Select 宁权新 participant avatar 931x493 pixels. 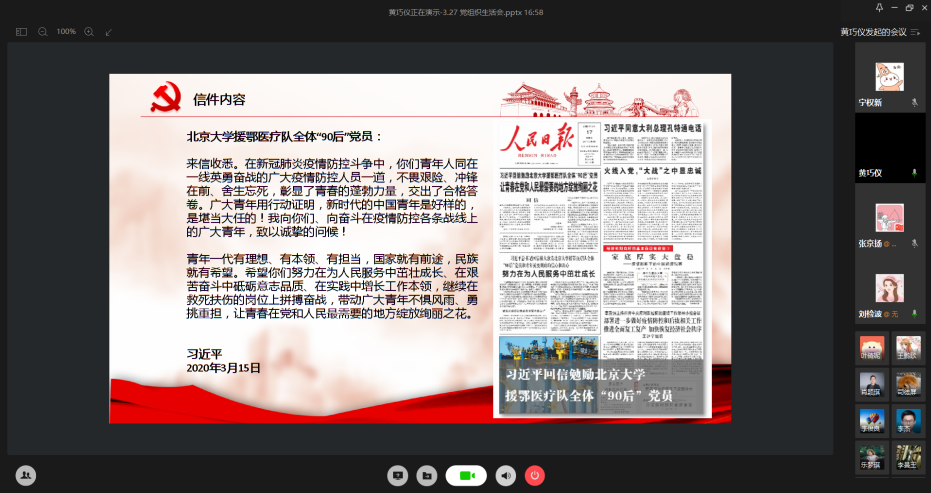pyautogui.click(x=889, y=77)
